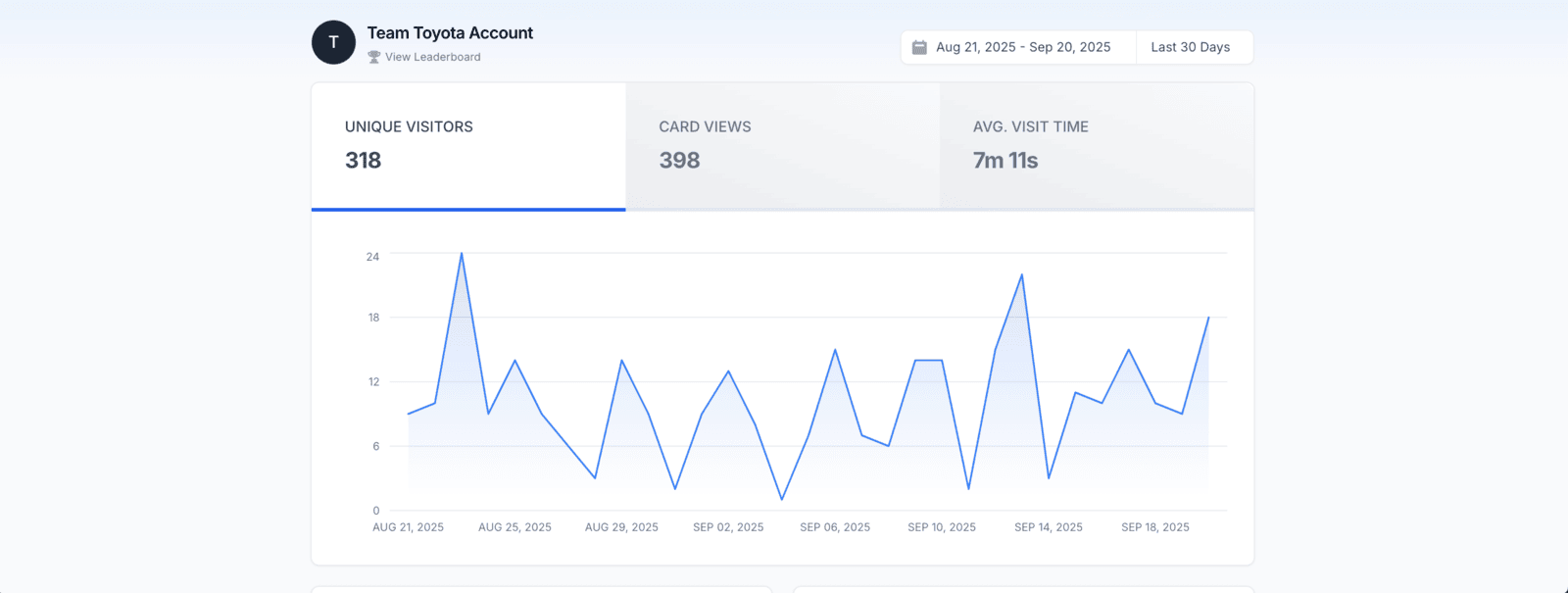Click the lowest chart dip at Sep 4
The width and height of the screenshot is (1568, 593).
(782, 500)
